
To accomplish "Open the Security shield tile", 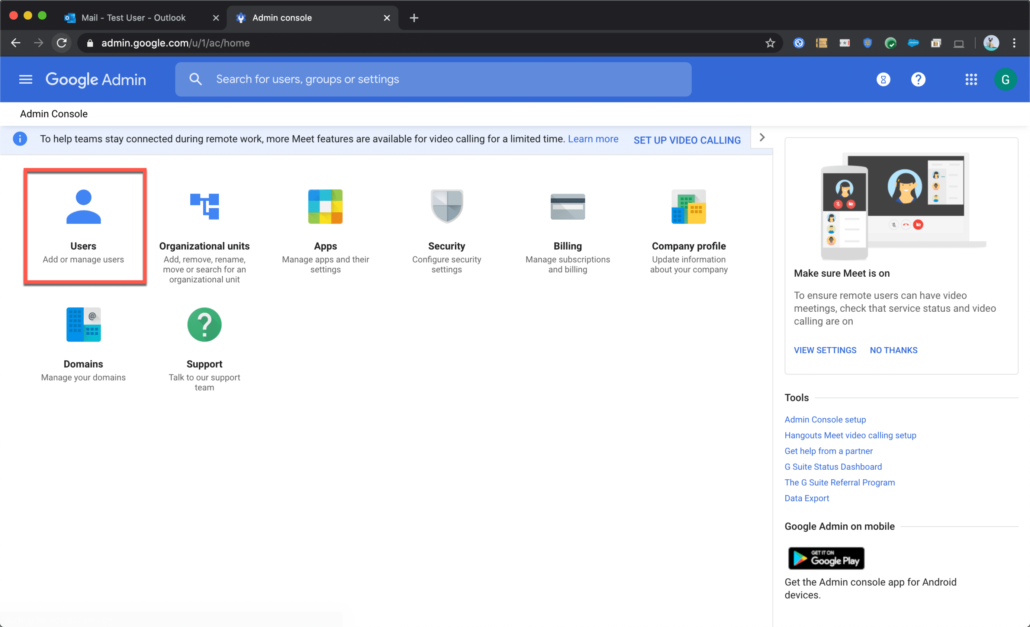I will tap(447, 230).
